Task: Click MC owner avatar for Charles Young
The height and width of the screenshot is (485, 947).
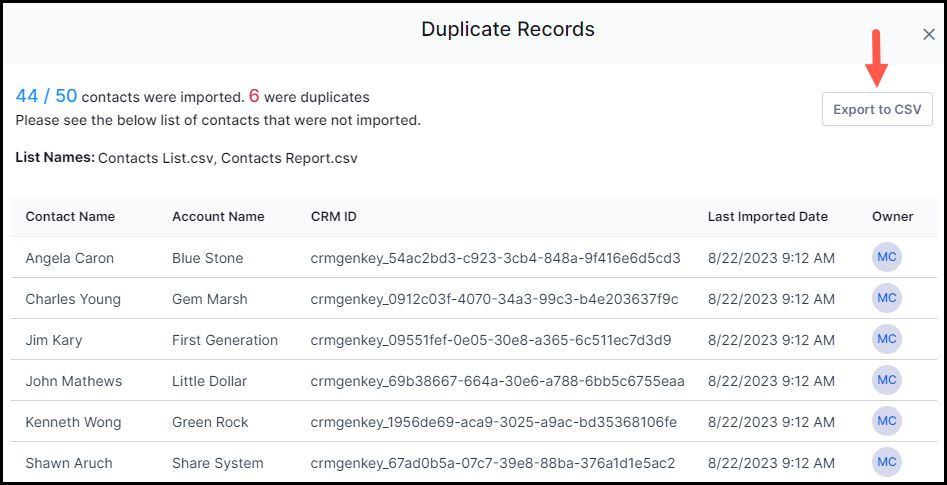Action: 887,298
